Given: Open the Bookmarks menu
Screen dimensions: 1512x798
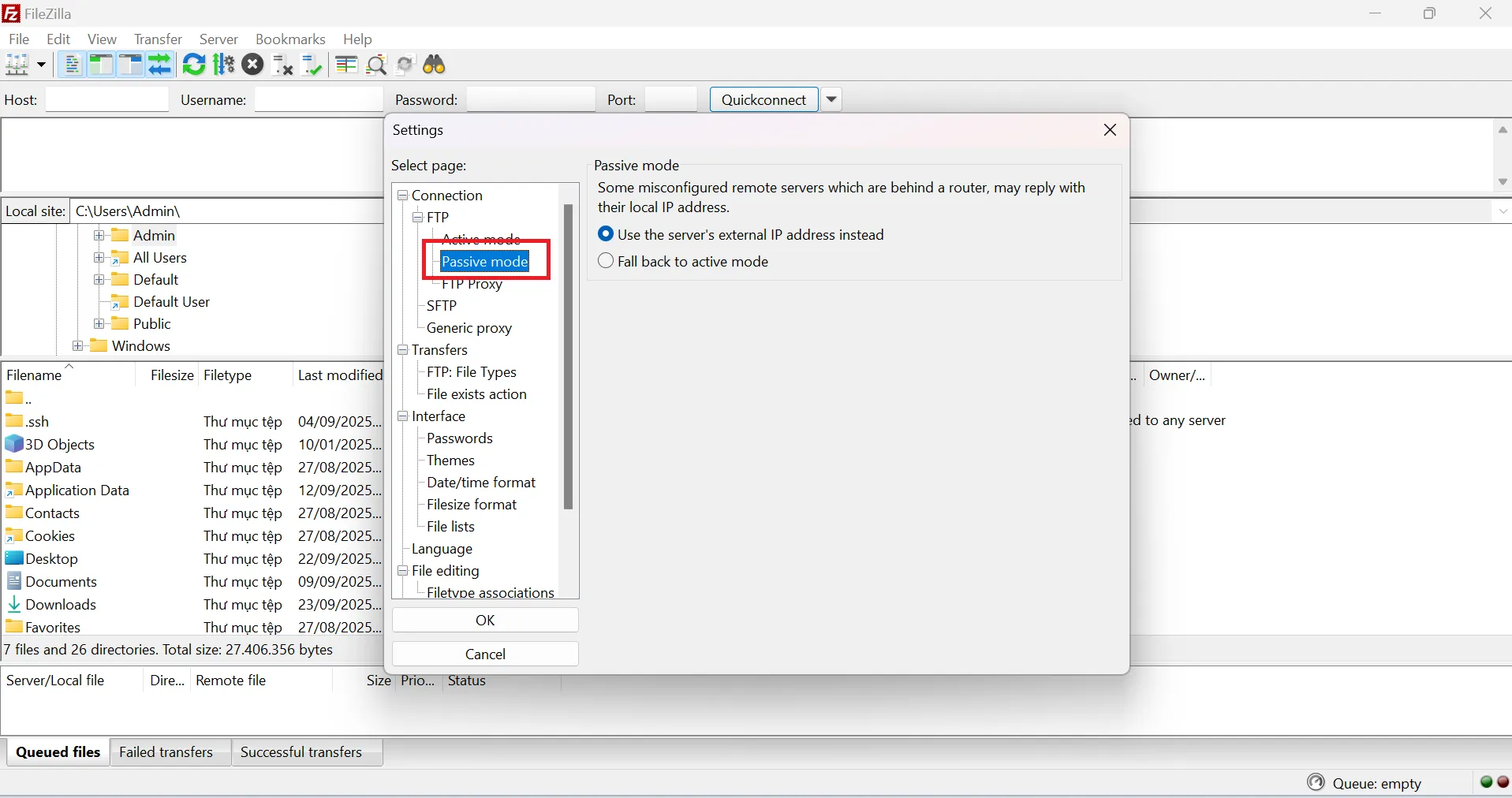Looking at the screenshot, I should 290,39.
